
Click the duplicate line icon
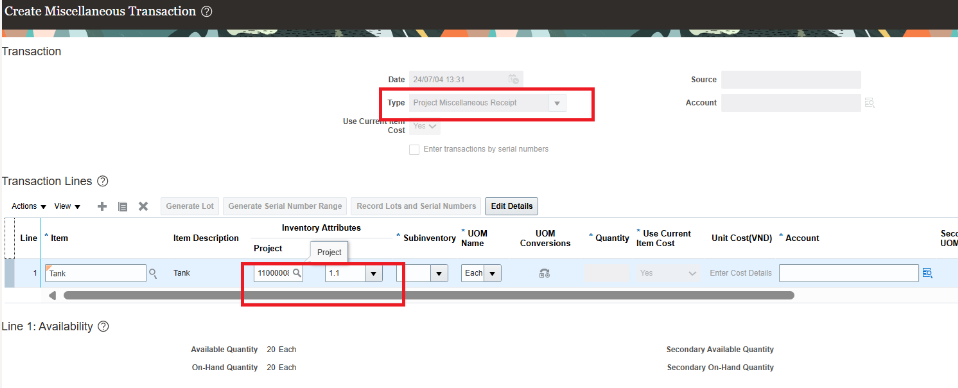pyautogui.click(x=122, y=207)
